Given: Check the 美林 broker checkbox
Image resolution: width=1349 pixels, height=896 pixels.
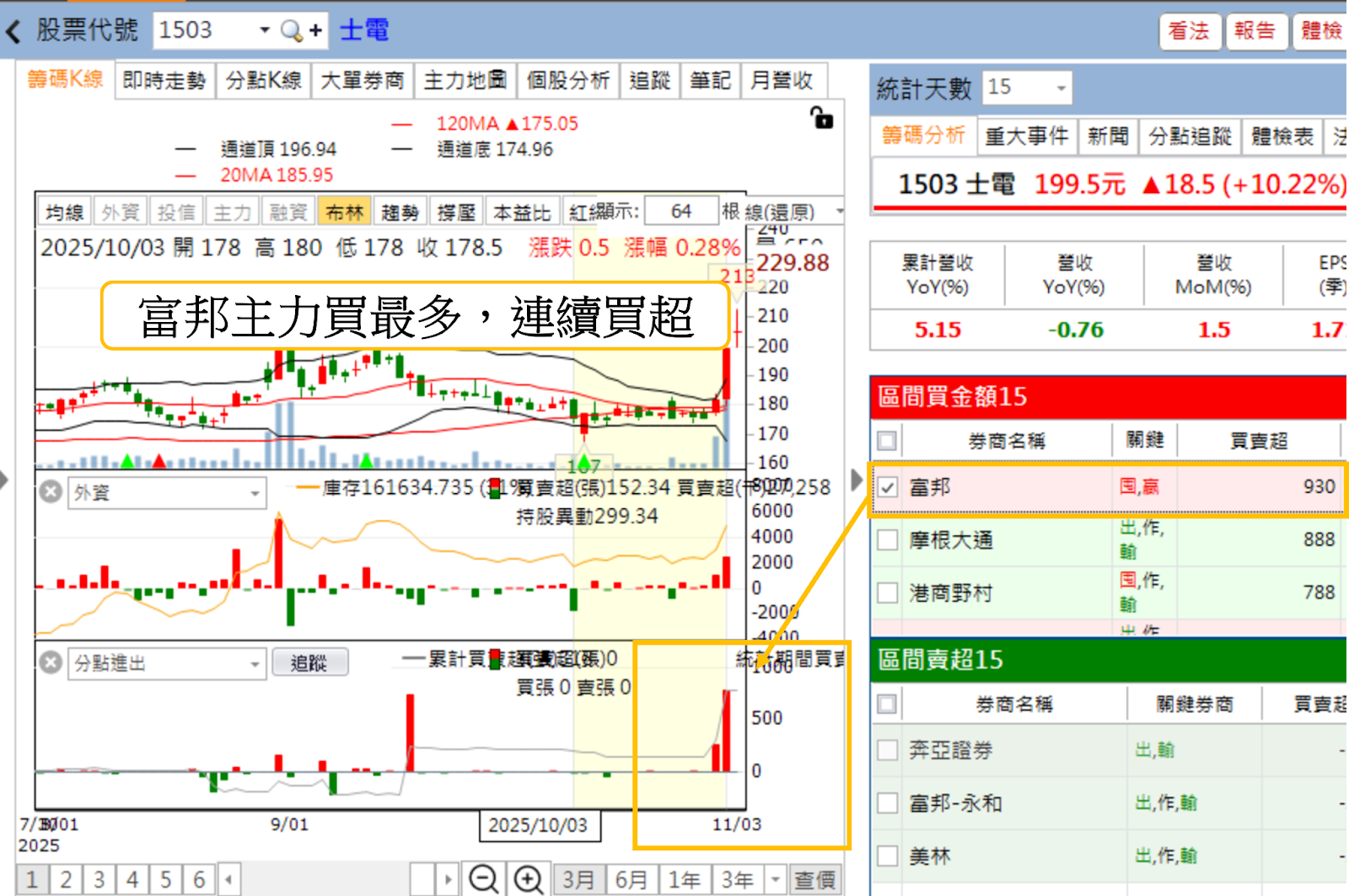Looking at the screenshot, I should click(888, 856).
